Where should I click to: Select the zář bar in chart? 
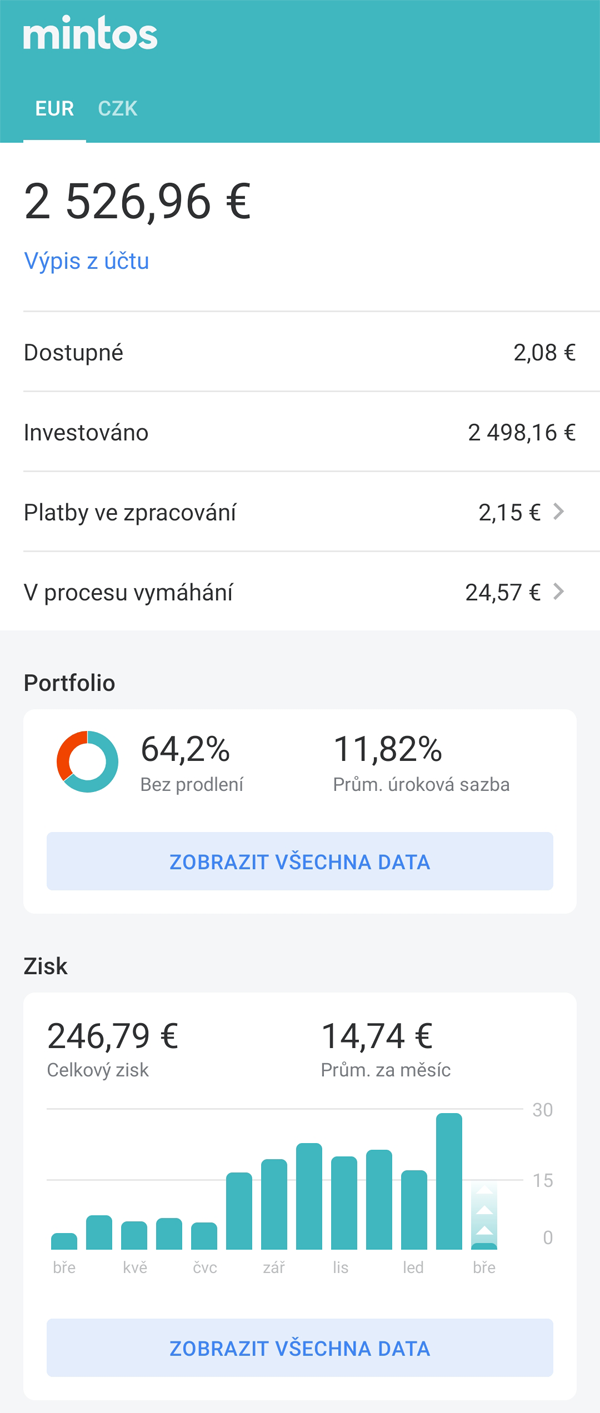[x=274, y=1204]
